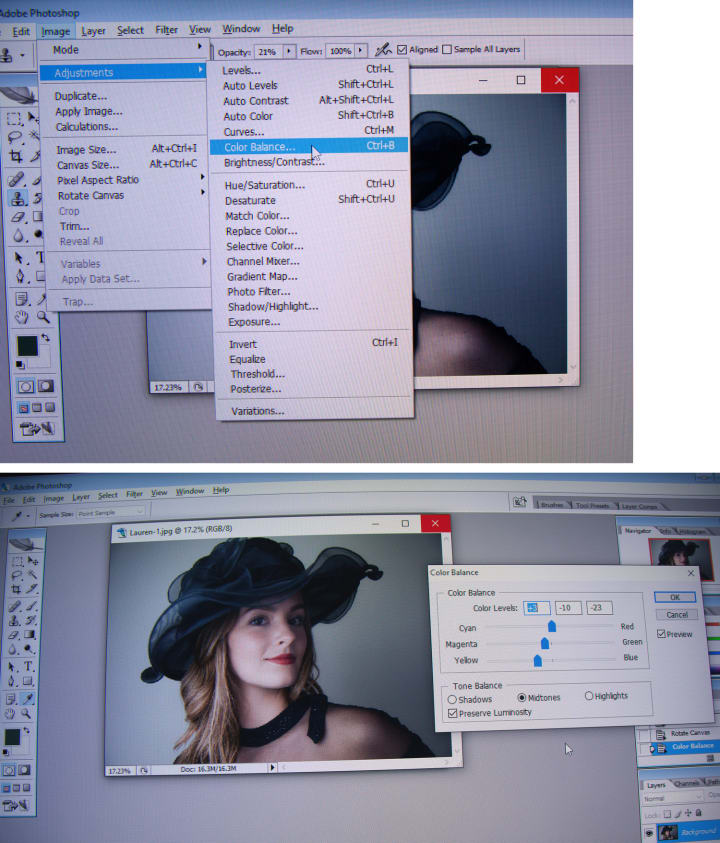
Task: Choose the Highlights radio button
Action: pos(589,696)
